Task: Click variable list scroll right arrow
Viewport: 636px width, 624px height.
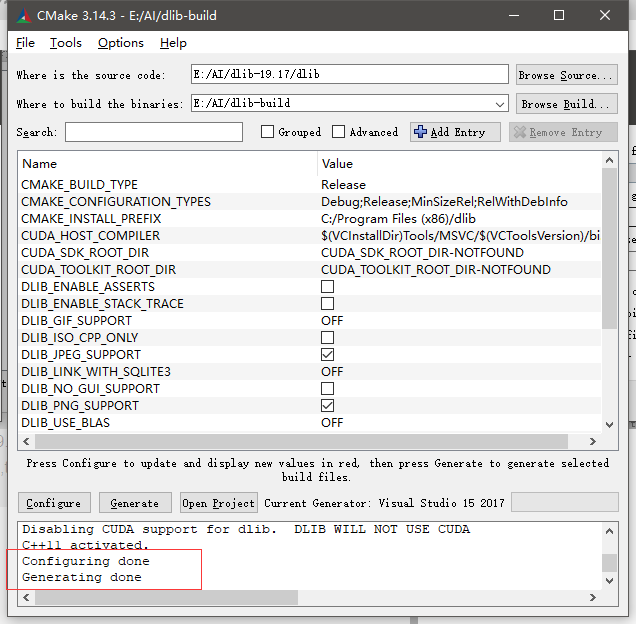Action: coord(593,441)
